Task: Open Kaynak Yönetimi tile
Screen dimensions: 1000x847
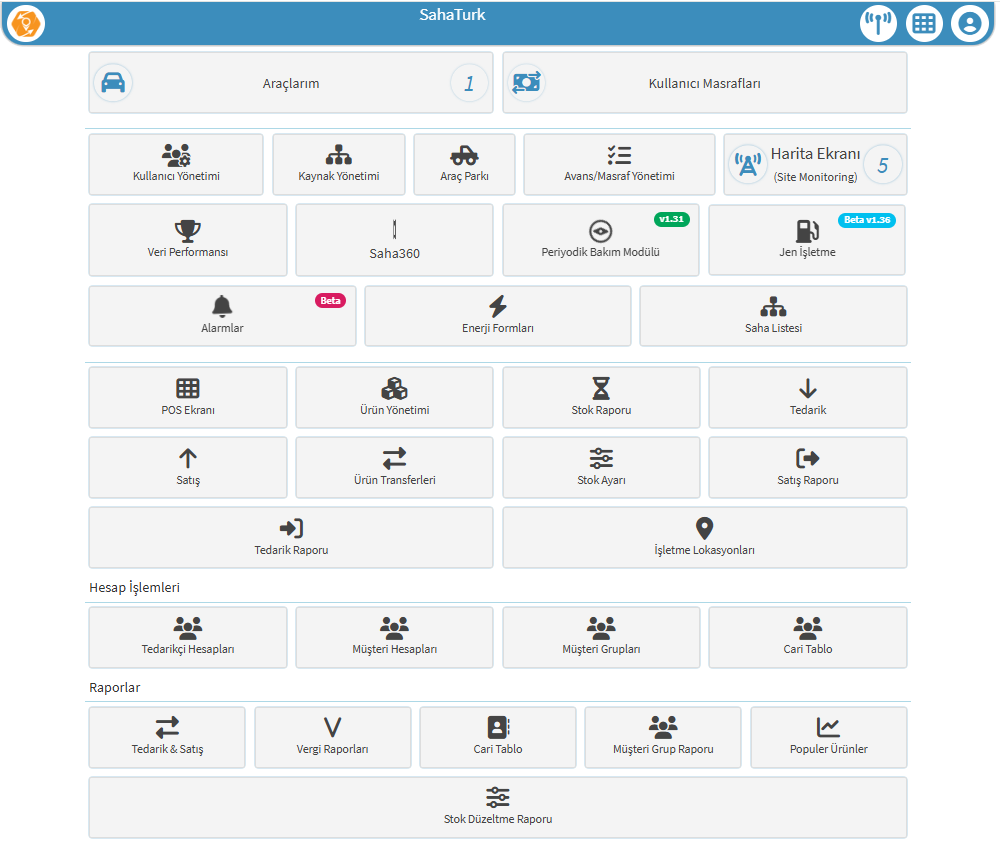Action: 339,165
